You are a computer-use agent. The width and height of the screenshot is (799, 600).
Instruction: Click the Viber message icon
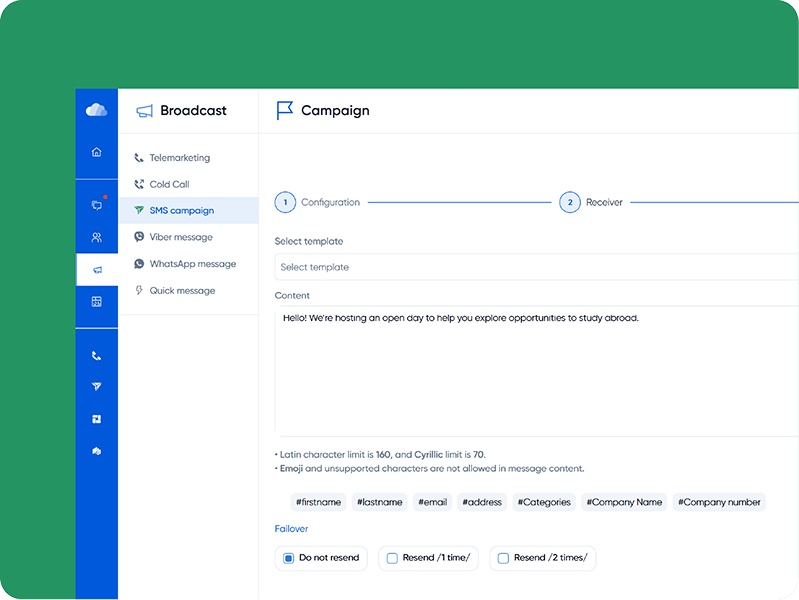click(x=139, y=237)
